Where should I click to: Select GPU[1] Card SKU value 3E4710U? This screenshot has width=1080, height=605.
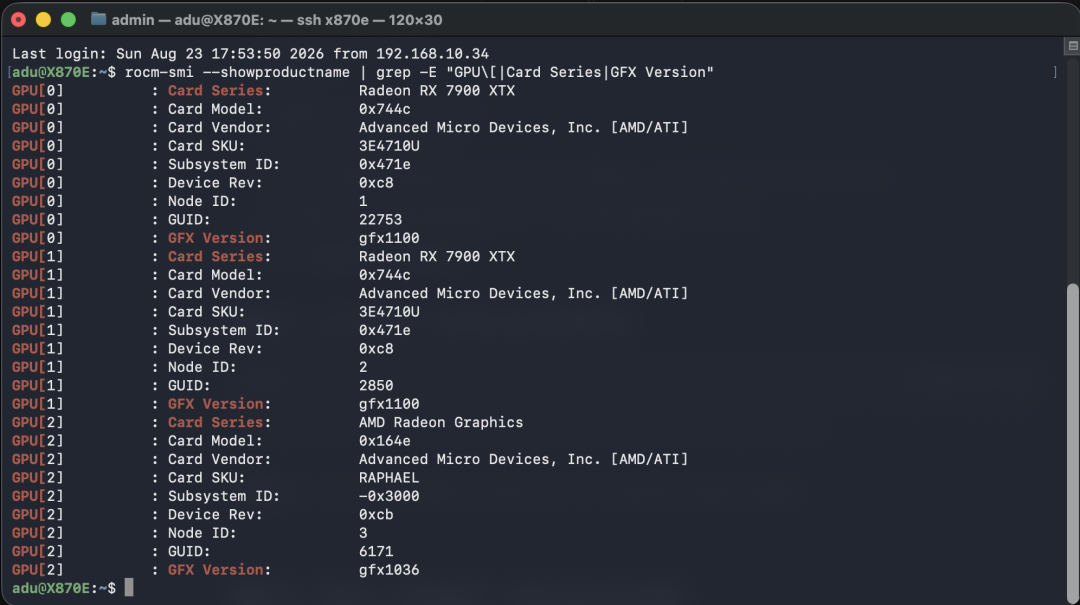tap(389, 312)
